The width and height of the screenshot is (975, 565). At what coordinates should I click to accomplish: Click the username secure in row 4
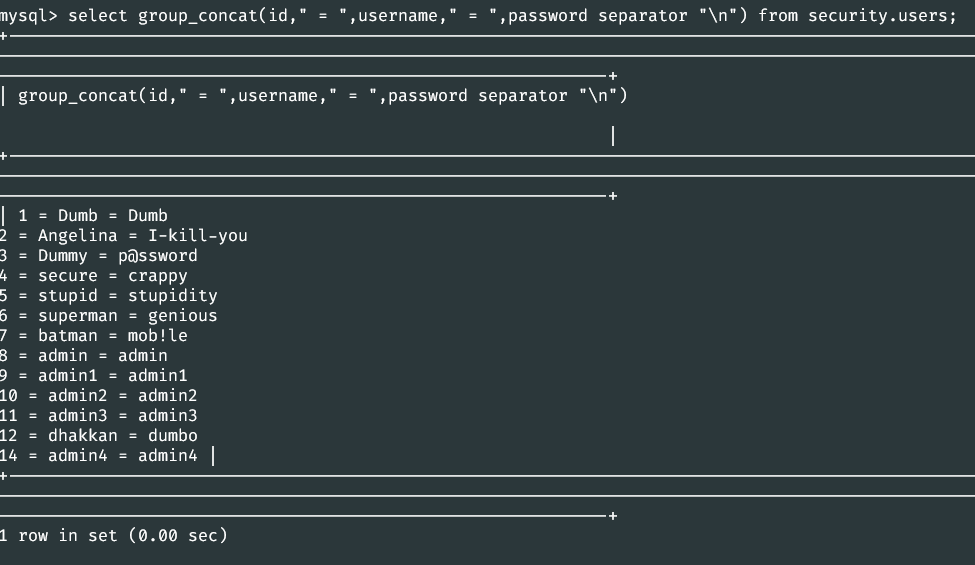click(x=68, y=276)
